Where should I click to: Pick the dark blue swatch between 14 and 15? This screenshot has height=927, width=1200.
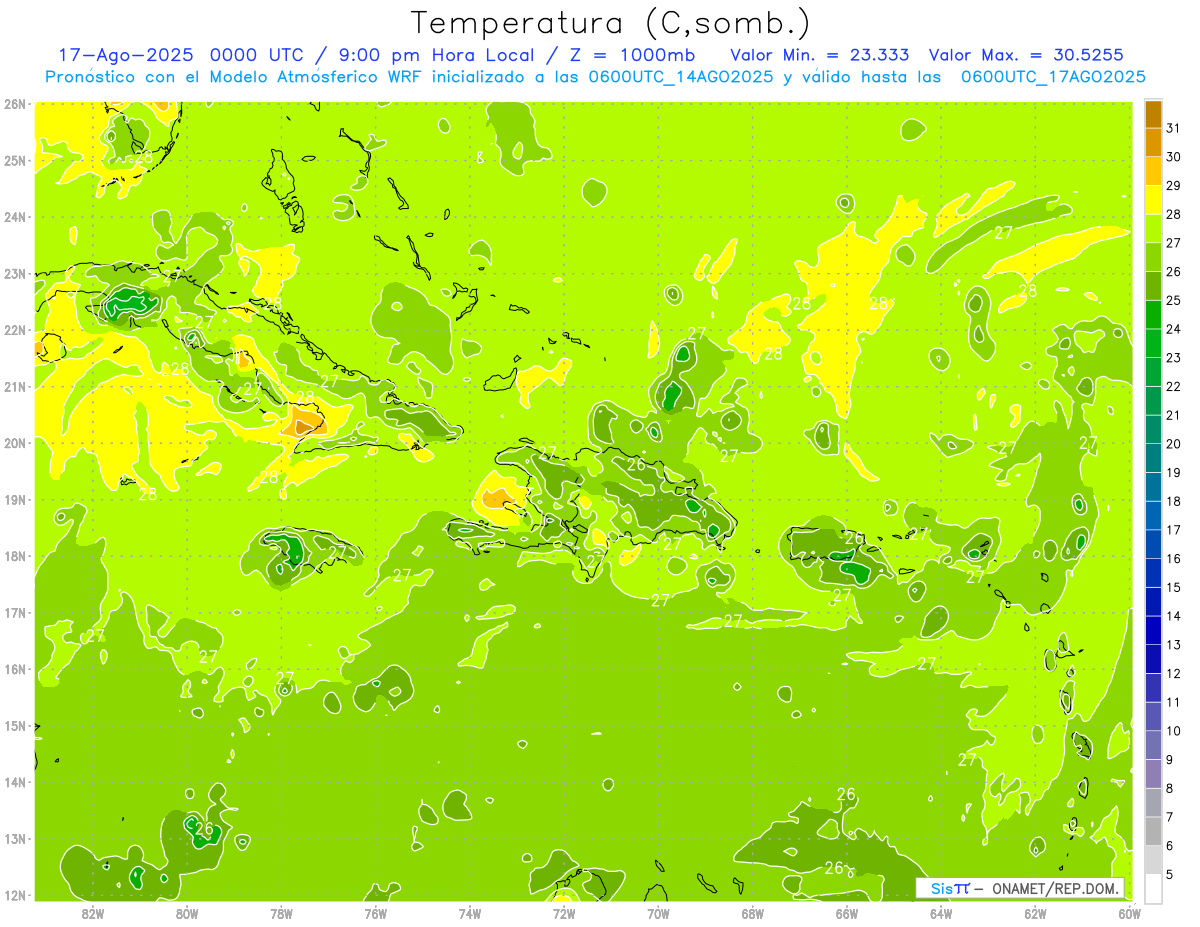[x=1153, y=602]
